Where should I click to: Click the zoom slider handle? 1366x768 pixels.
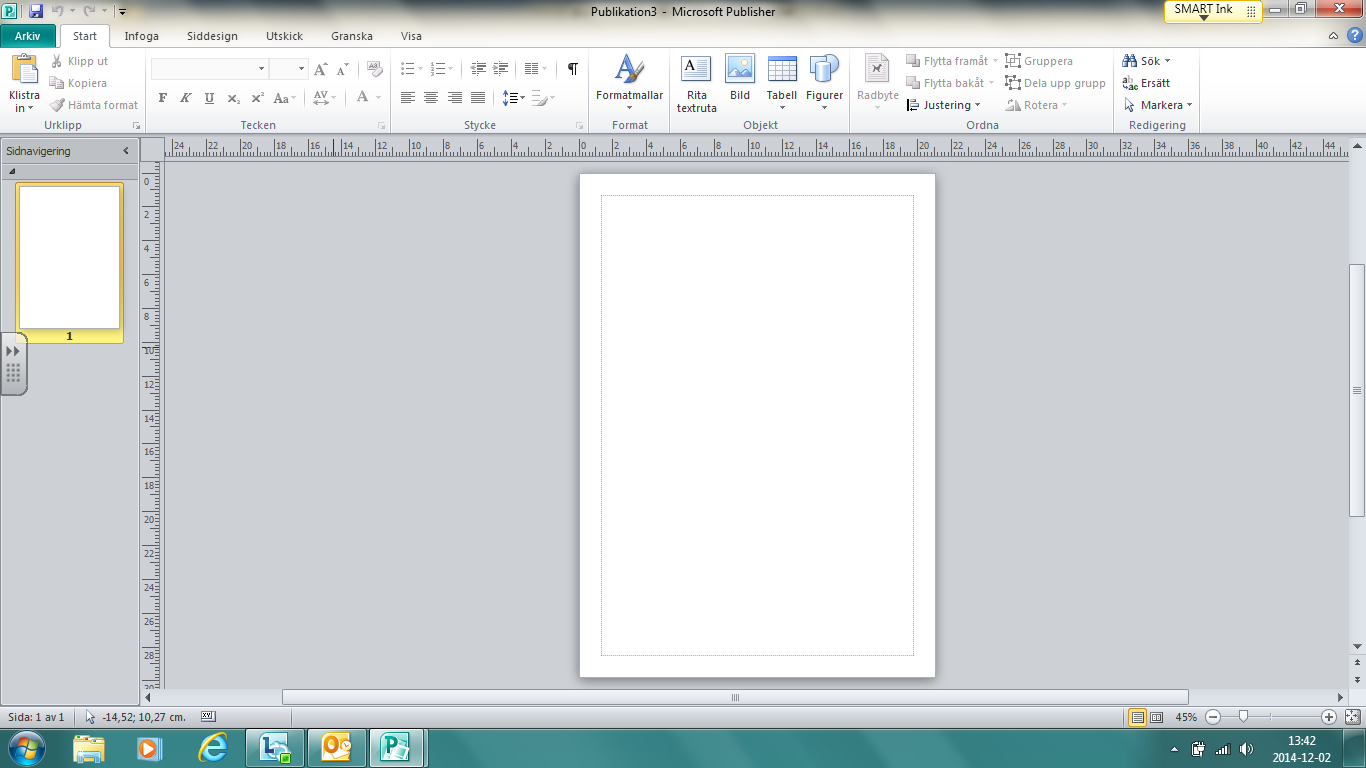tap(1243, 717)
